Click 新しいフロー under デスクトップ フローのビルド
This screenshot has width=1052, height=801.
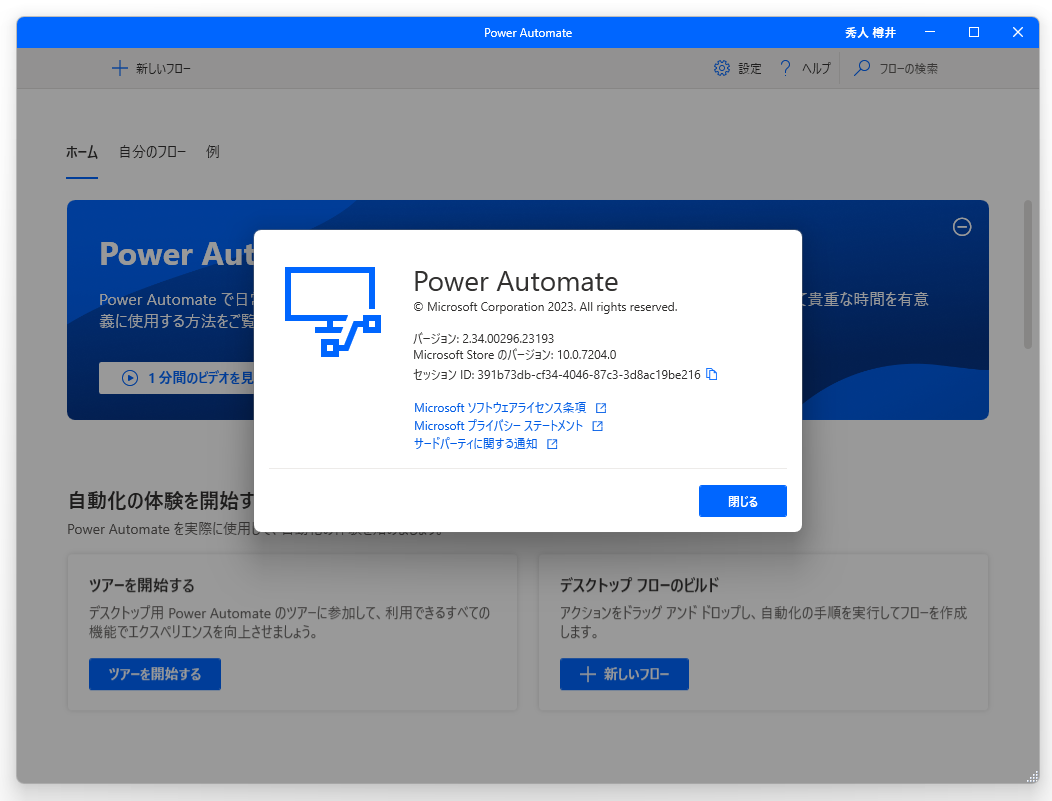(x=624, y=674)
